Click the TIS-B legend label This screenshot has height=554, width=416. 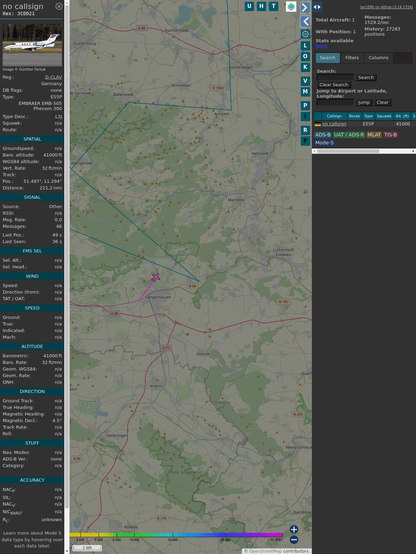pyautogui.click(x=390, y=135)
